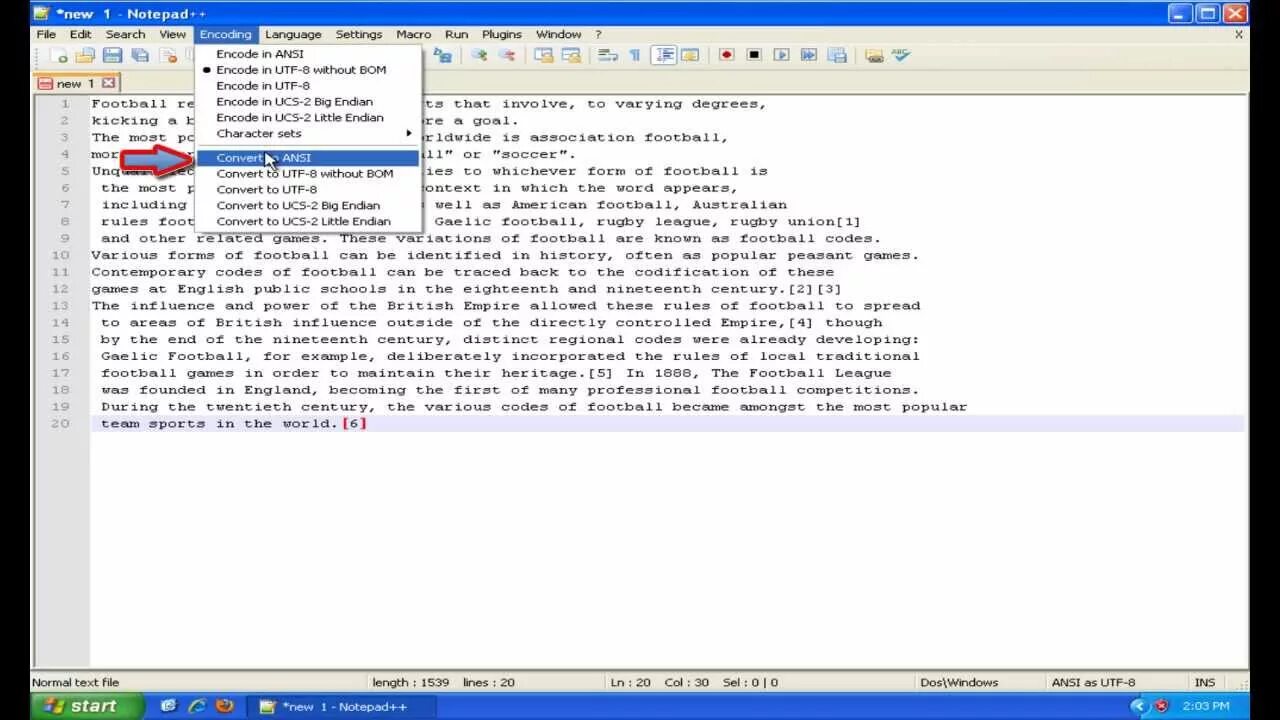Click the Dos\Windows status bar field
Image resolution: width=1280 pixels, height=720 pixels.
[x=959, y=682]
